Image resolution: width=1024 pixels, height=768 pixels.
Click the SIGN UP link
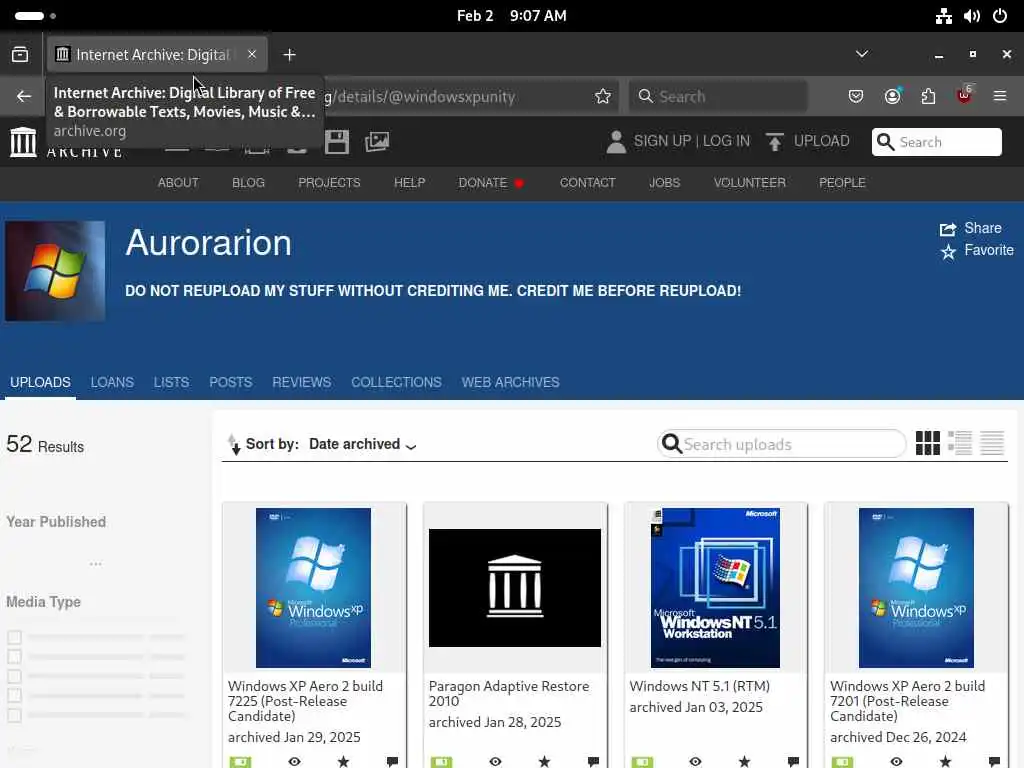662,141
